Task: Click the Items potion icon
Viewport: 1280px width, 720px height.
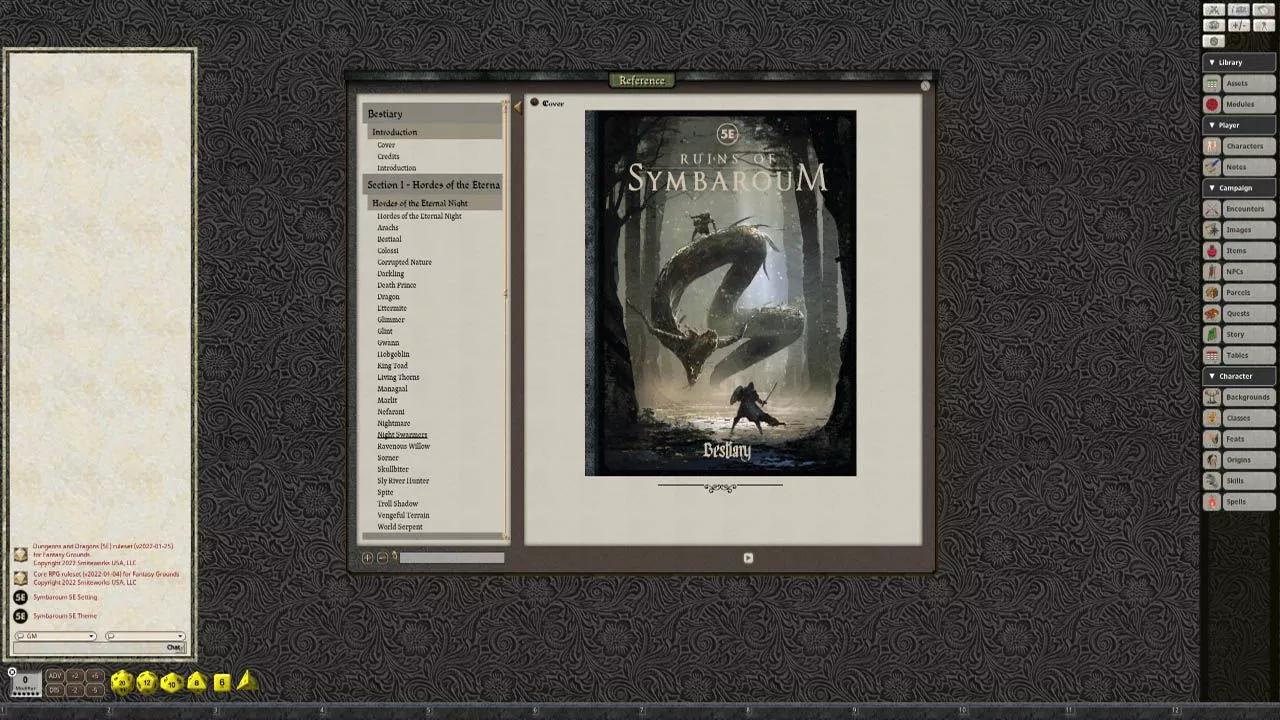Action: [1212, 251]
